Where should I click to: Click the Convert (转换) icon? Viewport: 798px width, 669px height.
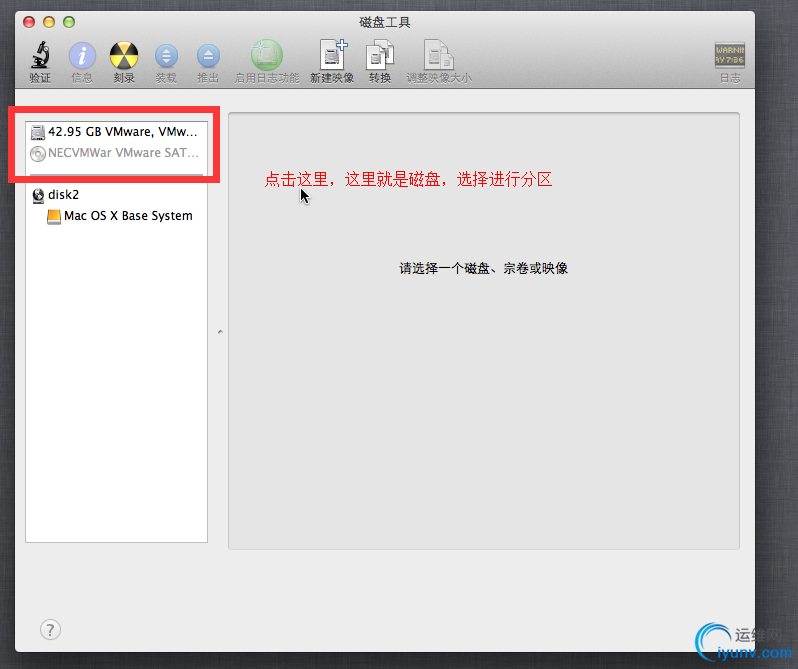380,55
